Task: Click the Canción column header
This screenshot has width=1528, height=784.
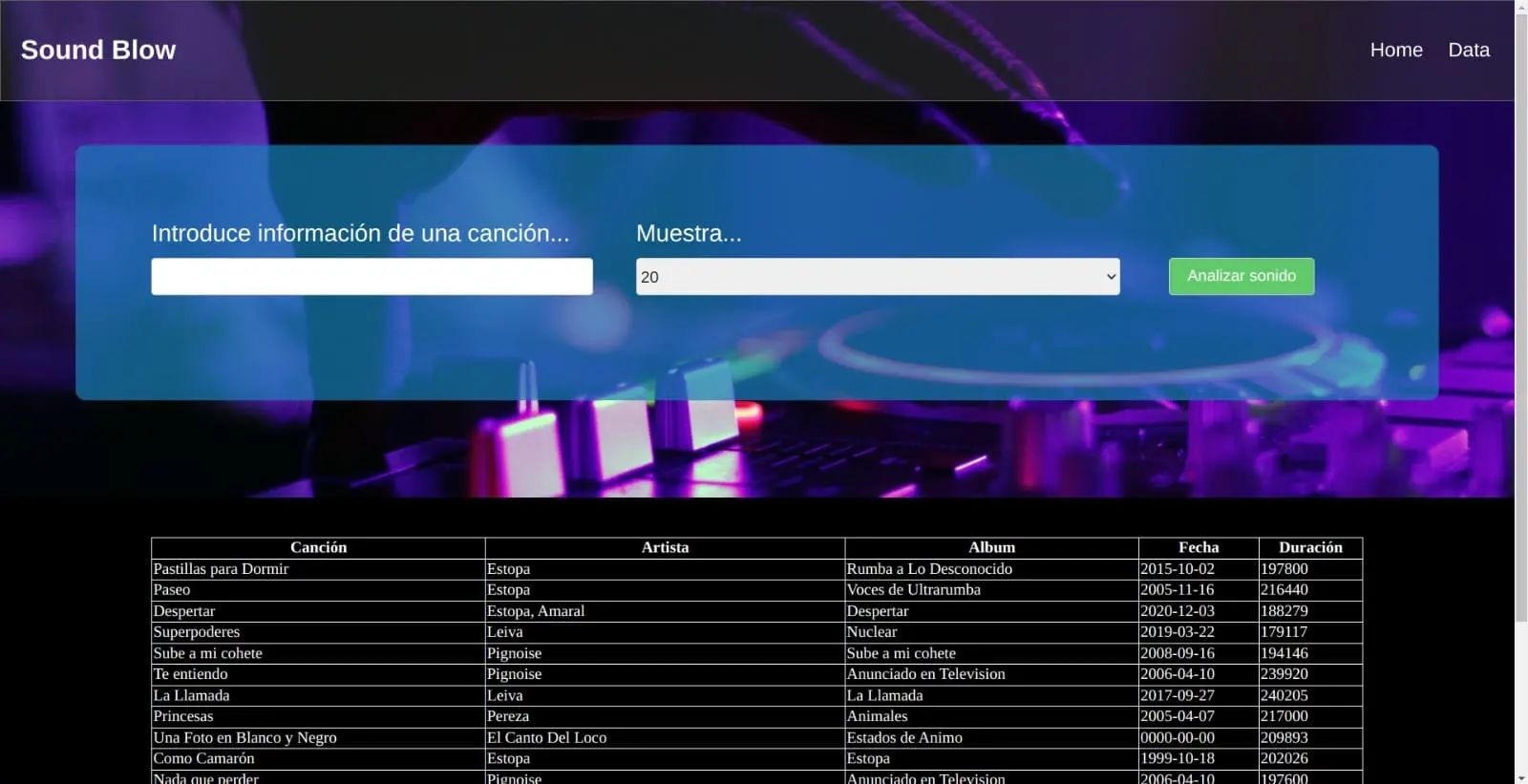Action: point(318,547)
